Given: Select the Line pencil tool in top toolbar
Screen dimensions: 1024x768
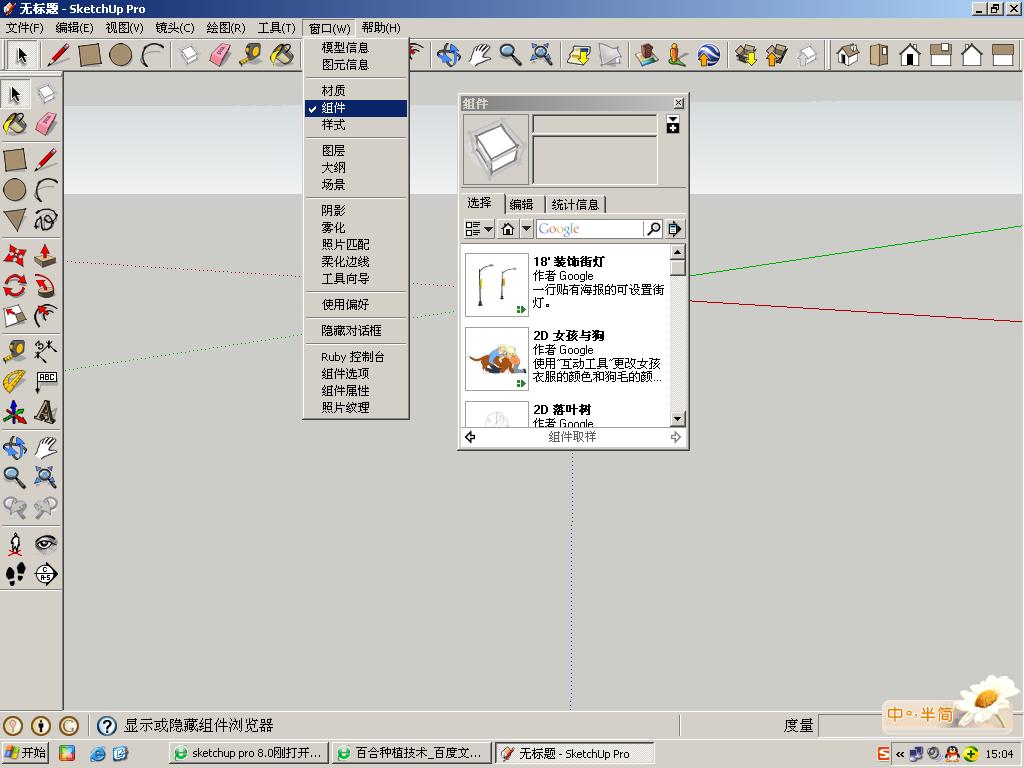Looking at the screenshot, I should (59, 55).
